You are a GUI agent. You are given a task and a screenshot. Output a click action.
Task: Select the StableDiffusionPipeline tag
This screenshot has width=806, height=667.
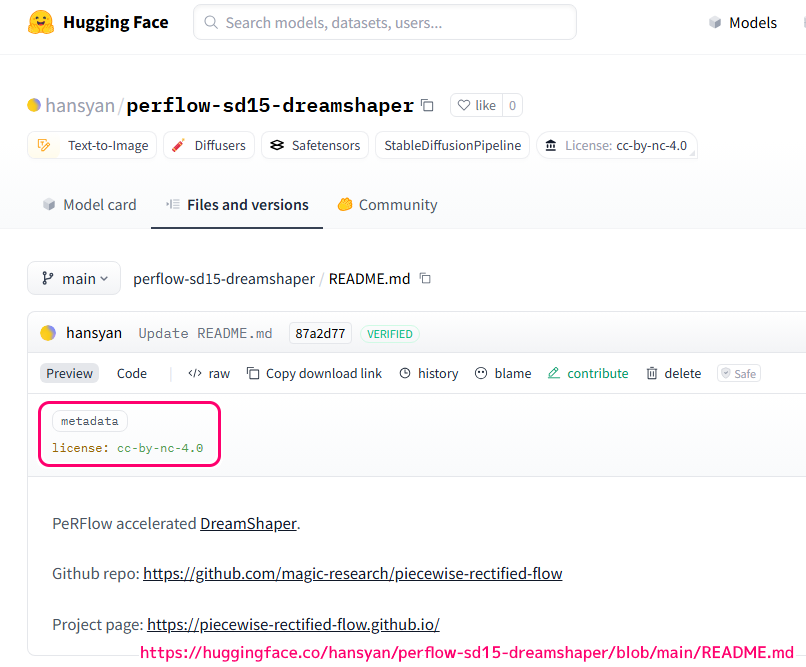pyautogui.click(x=452, y=145)
